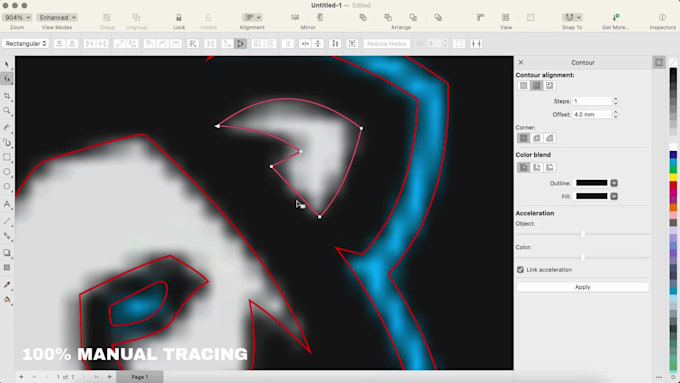Select the third Corner style option

pos(549,138)
